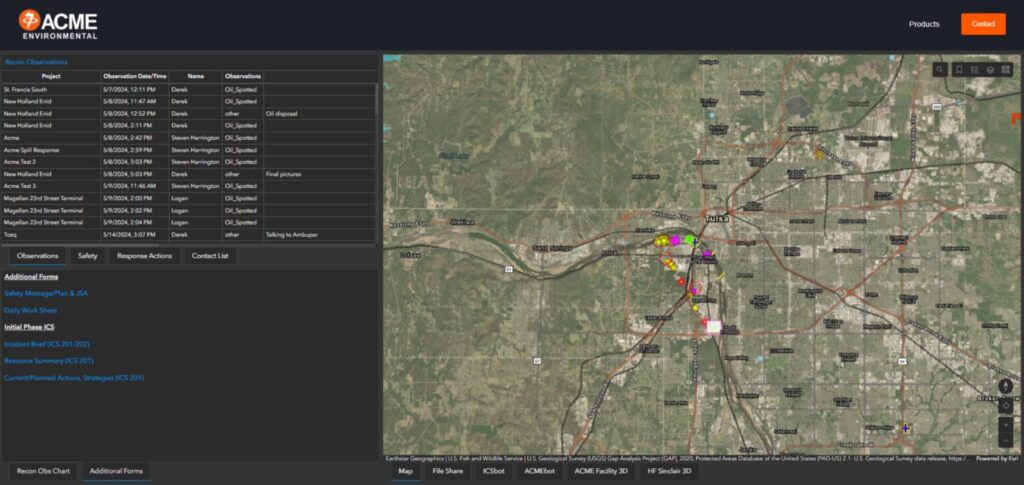Viewport: 1024px width, 485px height.
Task: Switch to the Observations tab
Action: coord(37,256)
